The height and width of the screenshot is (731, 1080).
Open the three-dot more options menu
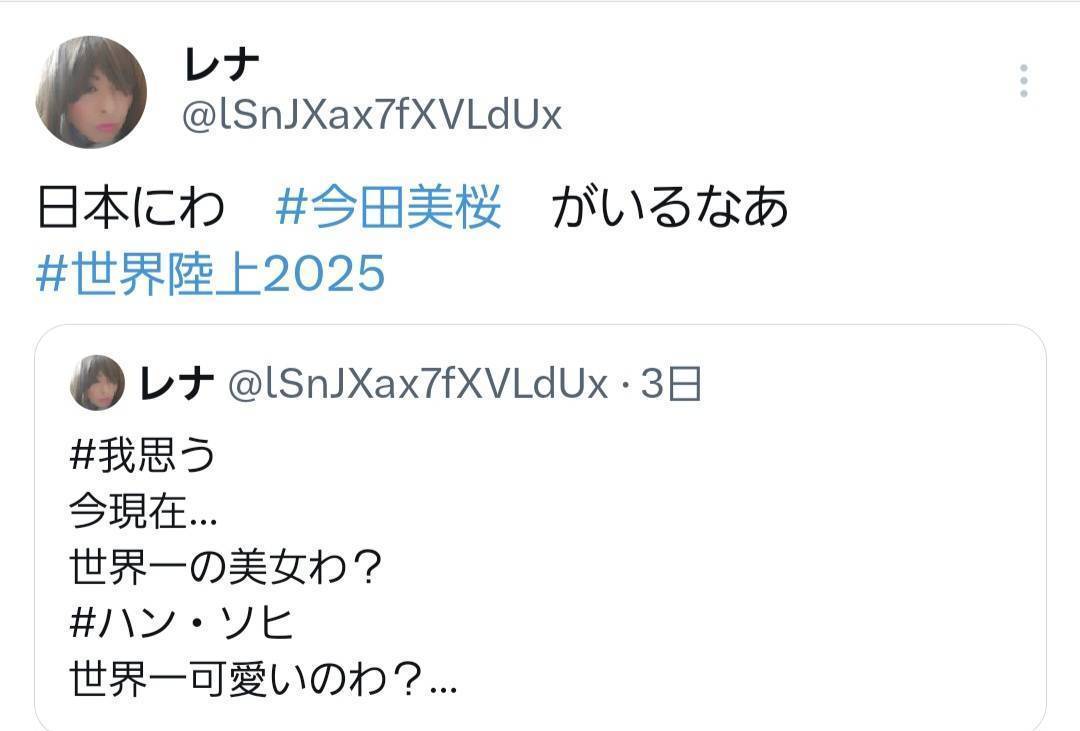pos(1024,81)
